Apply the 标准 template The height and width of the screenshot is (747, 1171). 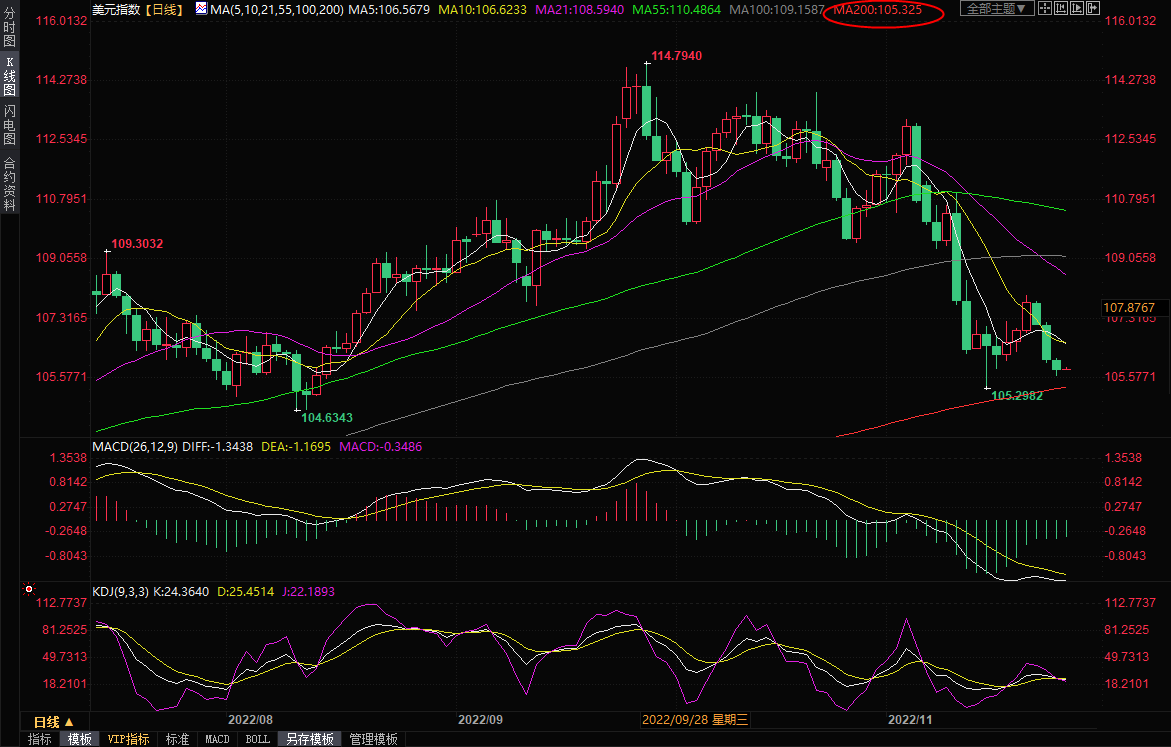(x=177, y=739)
